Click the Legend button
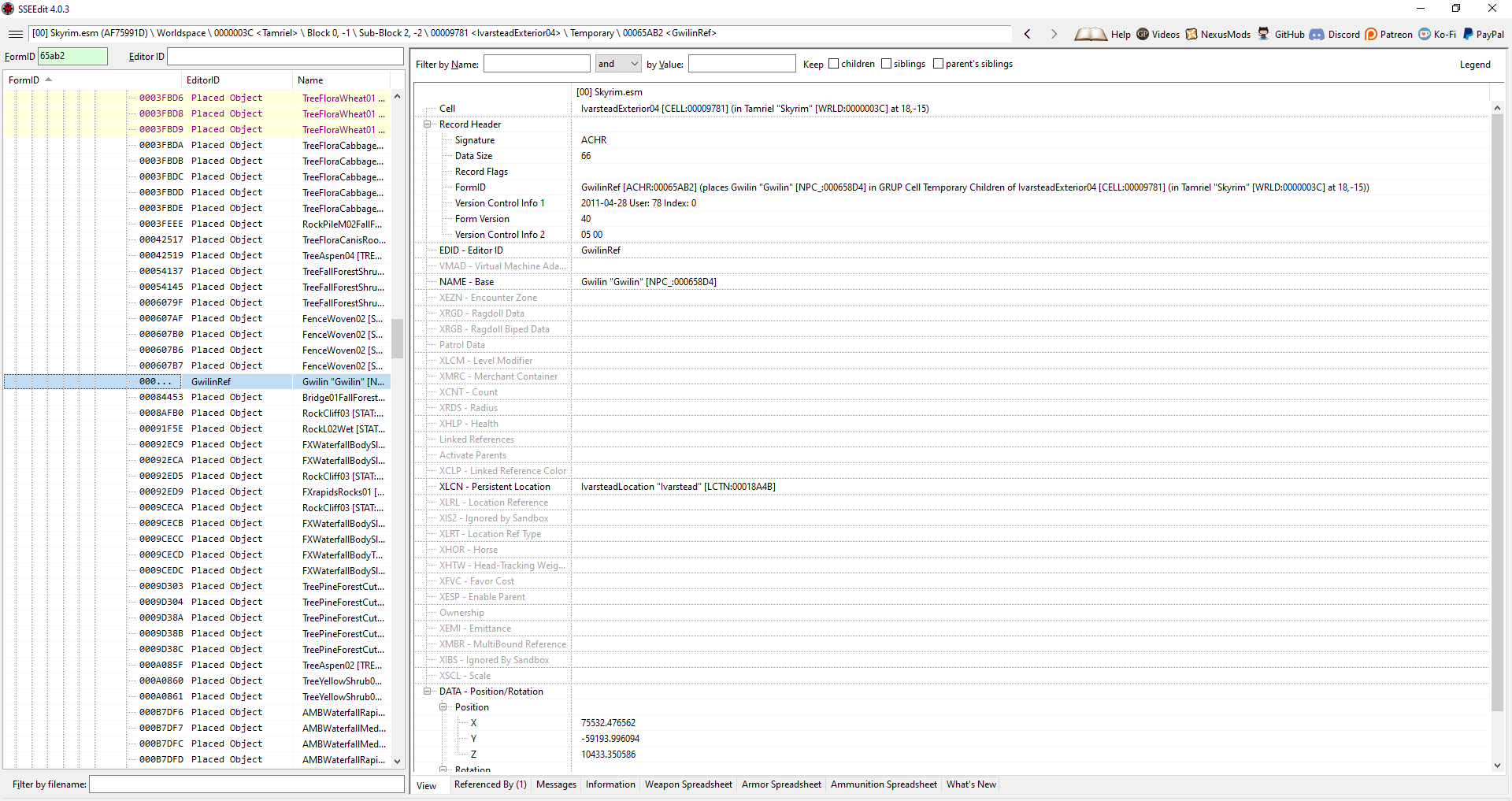 coord(1474,65)
